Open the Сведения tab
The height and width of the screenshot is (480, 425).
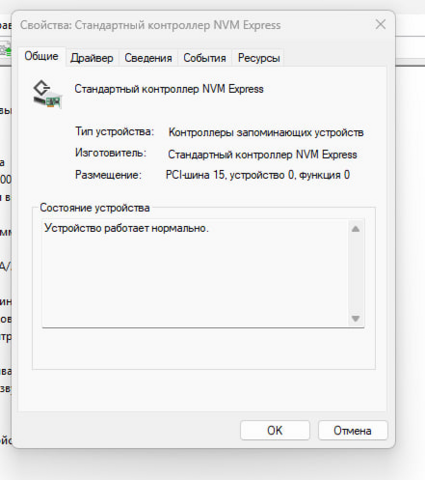(x=148, y=58)
